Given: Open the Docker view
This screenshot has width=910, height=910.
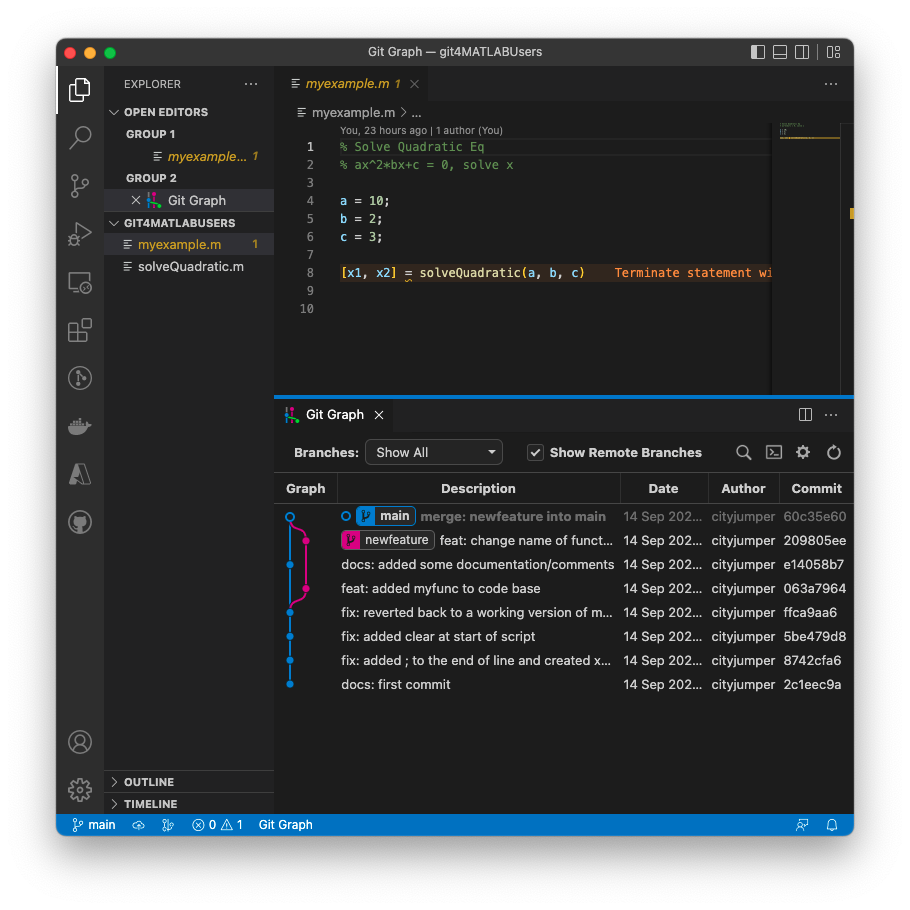Looking at the screenshot, I should pyautogui.click(x=80, y=427).
